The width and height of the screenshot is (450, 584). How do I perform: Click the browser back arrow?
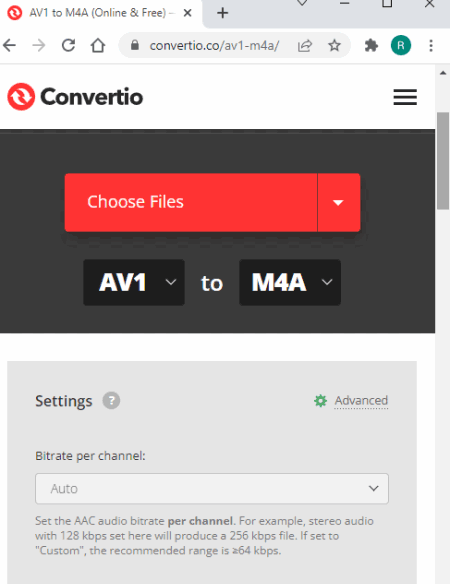(x=9, y=46)
